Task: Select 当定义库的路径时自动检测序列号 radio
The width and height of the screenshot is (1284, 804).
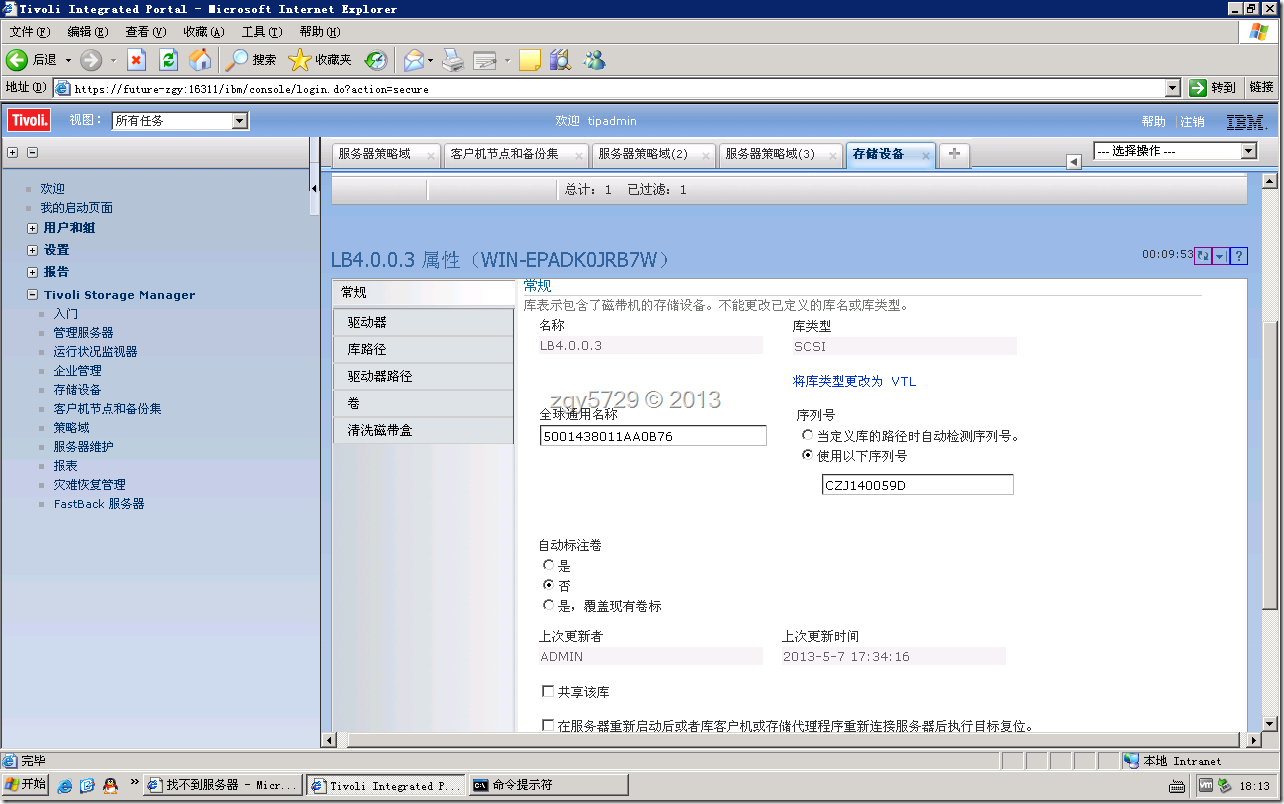Action: point(808,436)
